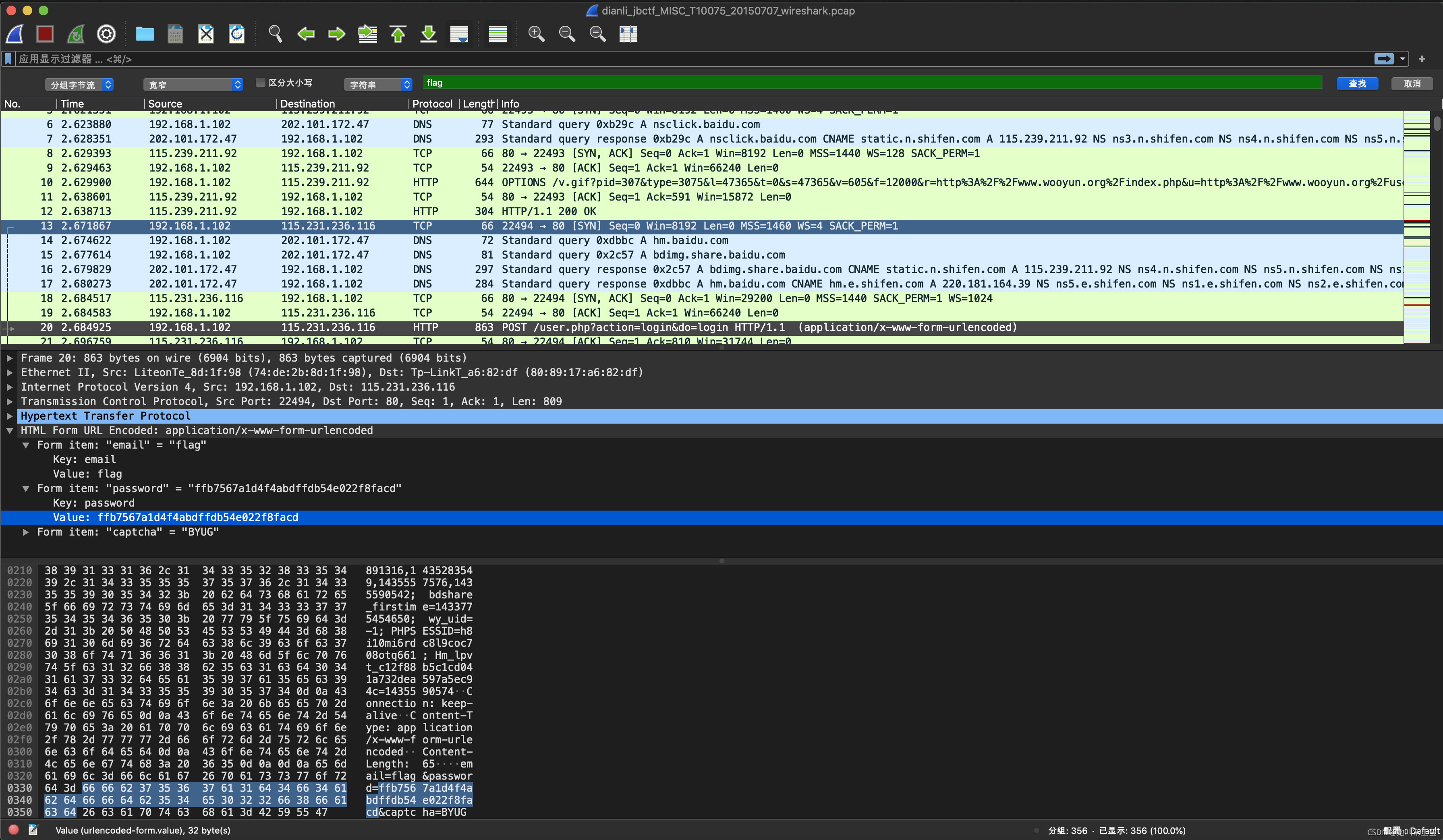Image resolution: width=1443 pixels, height=840 pixels.
Task: Select packet 14 hm.baidu.com DNS query
Action: coord(701,240)
